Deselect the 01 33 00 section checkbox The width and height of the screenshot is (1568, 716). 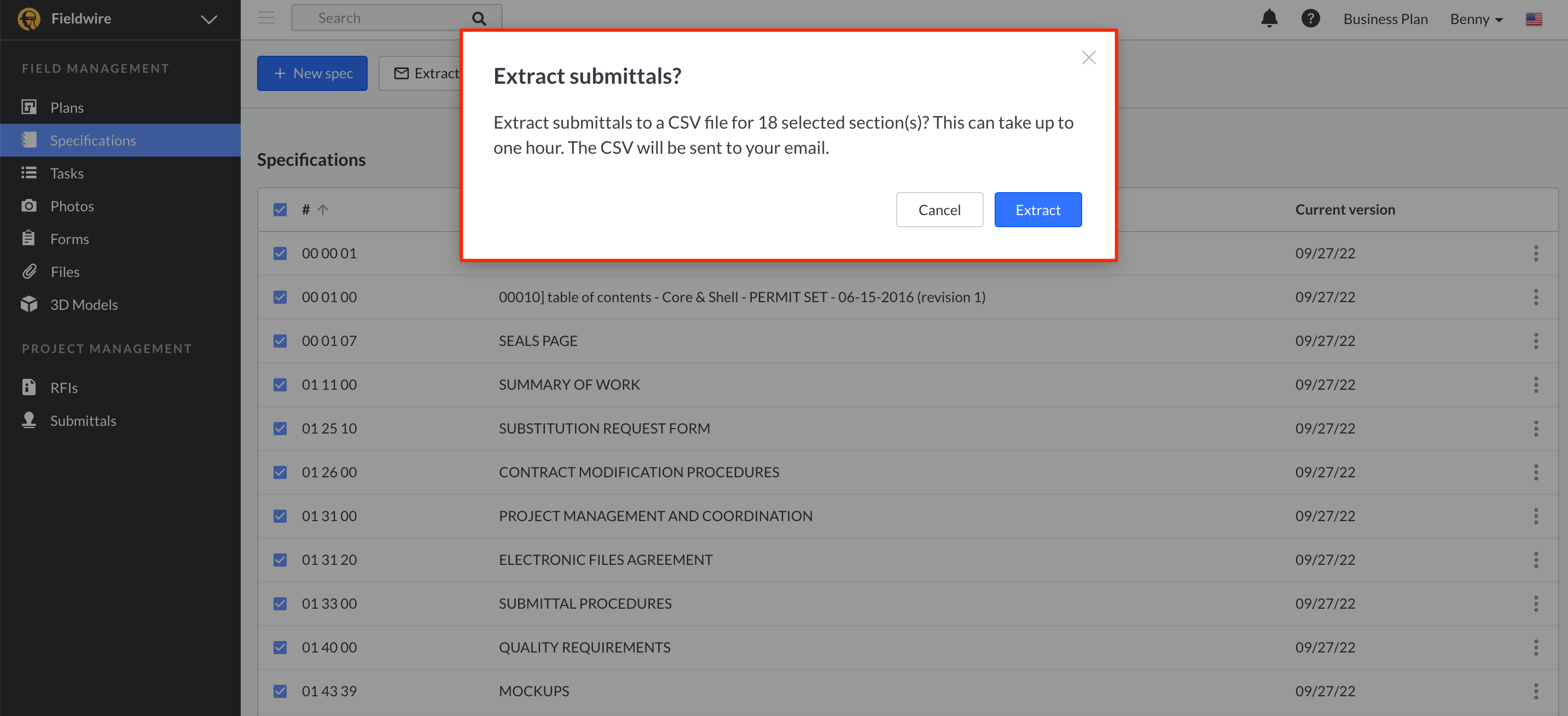(280, 603)
